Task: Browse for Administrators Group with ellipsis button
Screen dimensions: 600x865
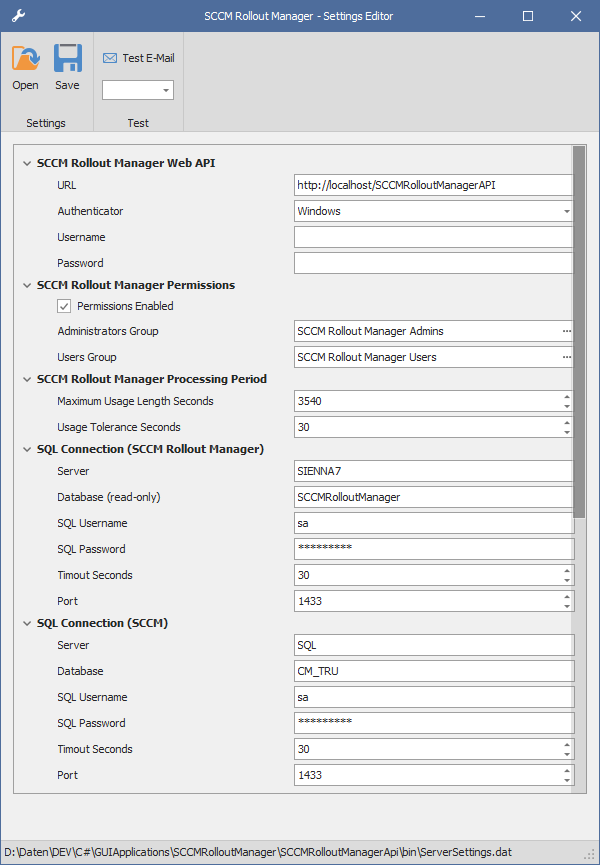Action: pyautogui.click(x=566, y=332)
